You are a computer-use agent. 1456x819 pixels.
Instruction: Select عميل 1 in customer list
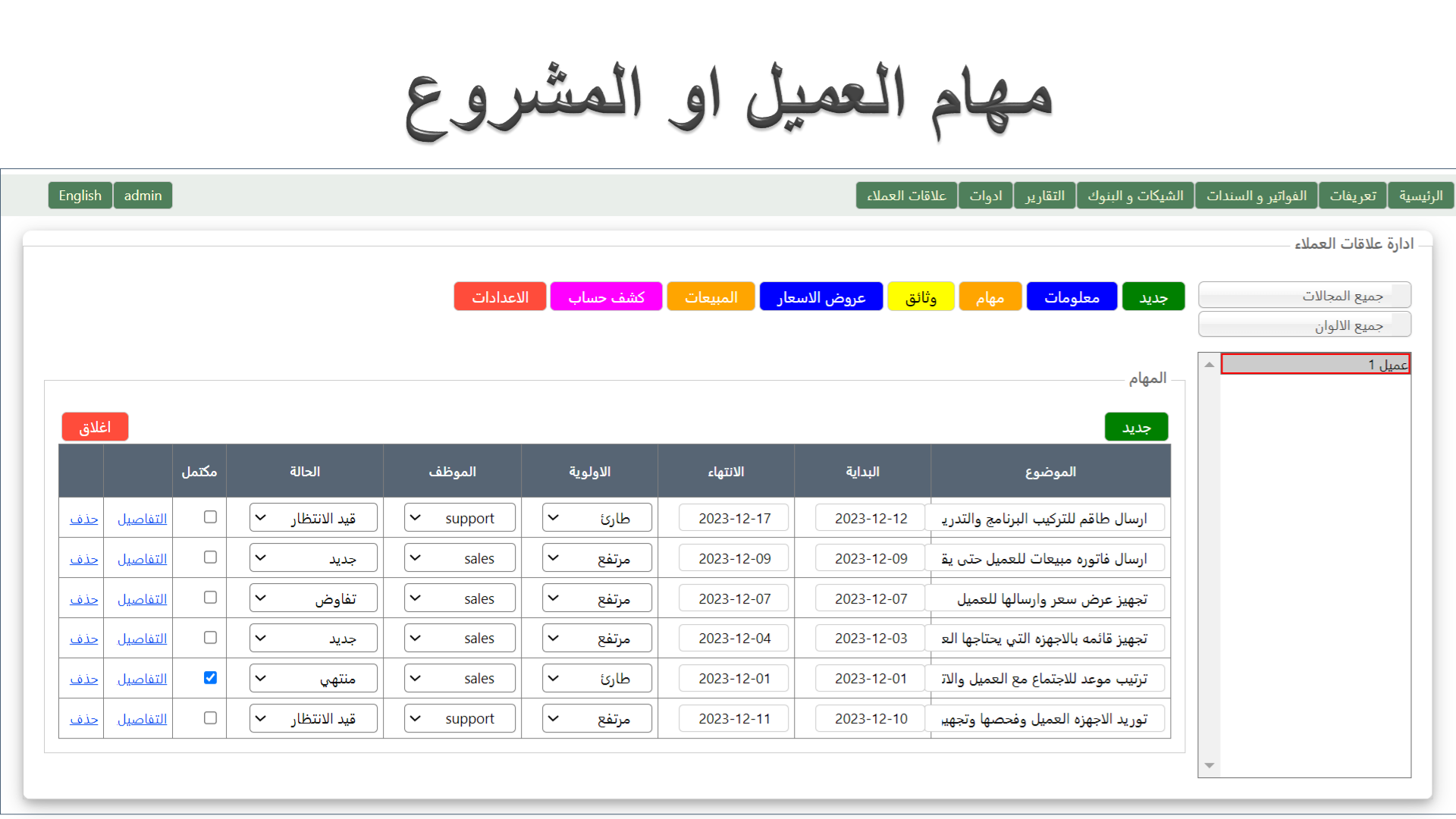click(1315, 365)
